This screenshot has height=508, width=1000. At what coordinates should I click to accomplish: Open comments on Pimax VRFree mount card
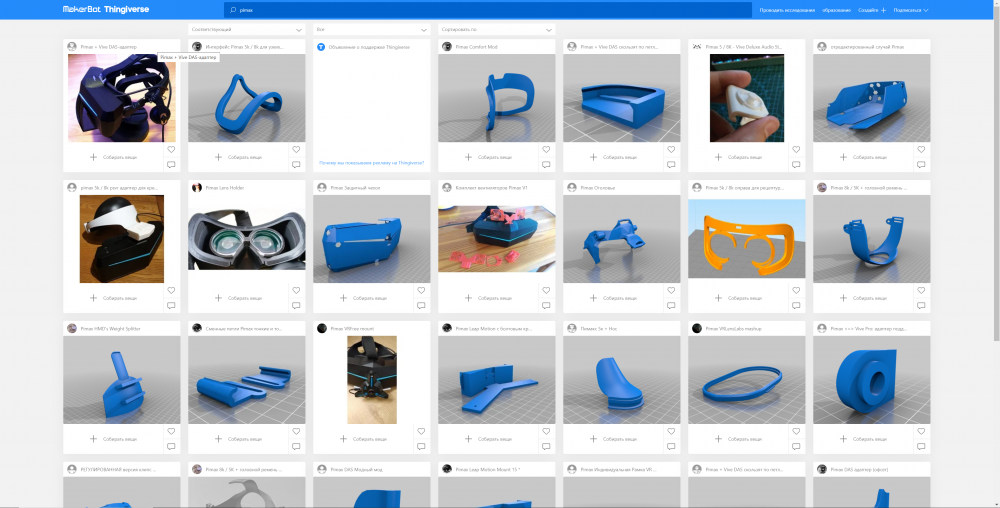[x=421, y=446]
